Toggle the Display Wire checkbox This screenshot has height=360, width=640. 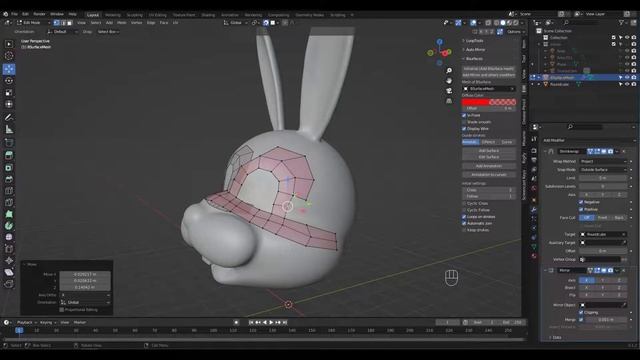pyautogui.click(x=464, y=129)
